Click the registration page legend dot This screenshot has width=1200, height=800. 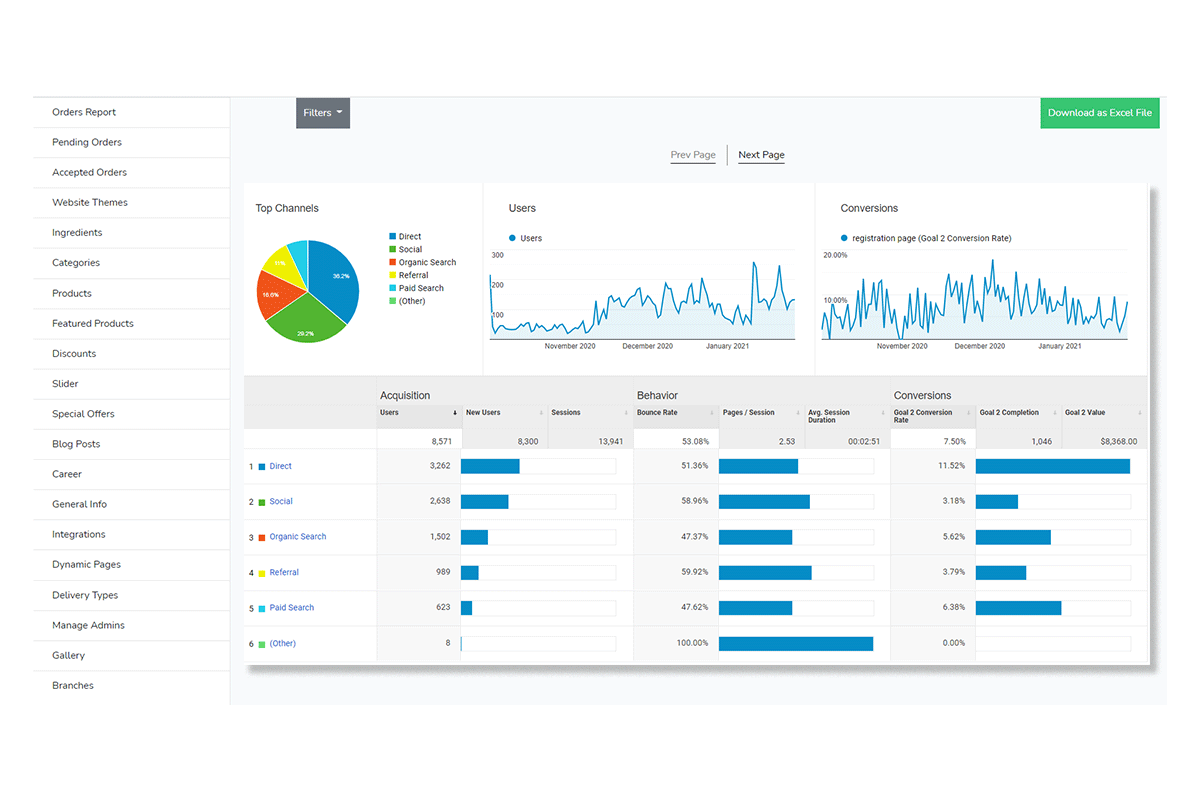(x=844, y=238)
